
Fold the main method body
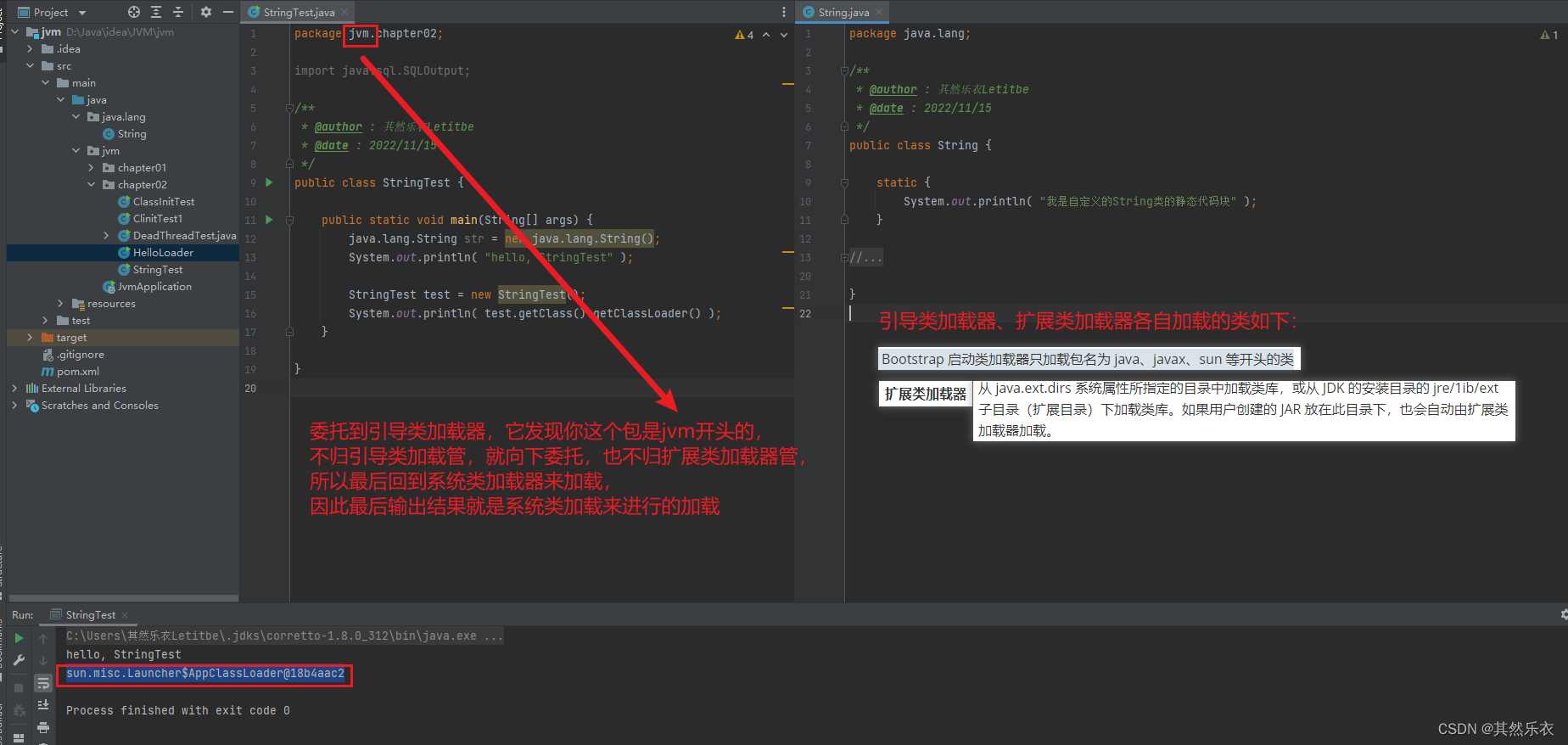pos(289,220)
